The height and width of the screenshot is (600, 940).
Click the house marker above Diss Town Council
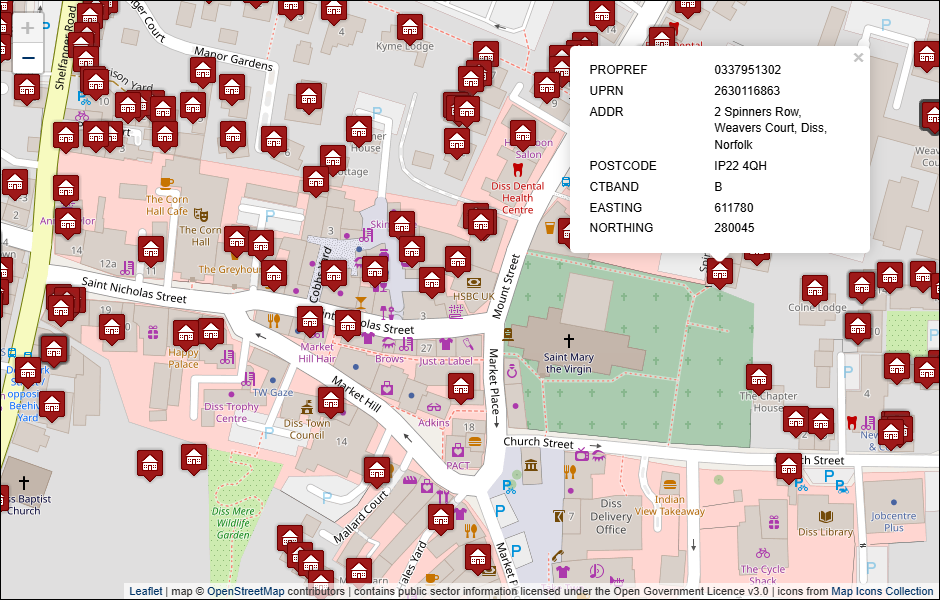[x=330, y=400]
